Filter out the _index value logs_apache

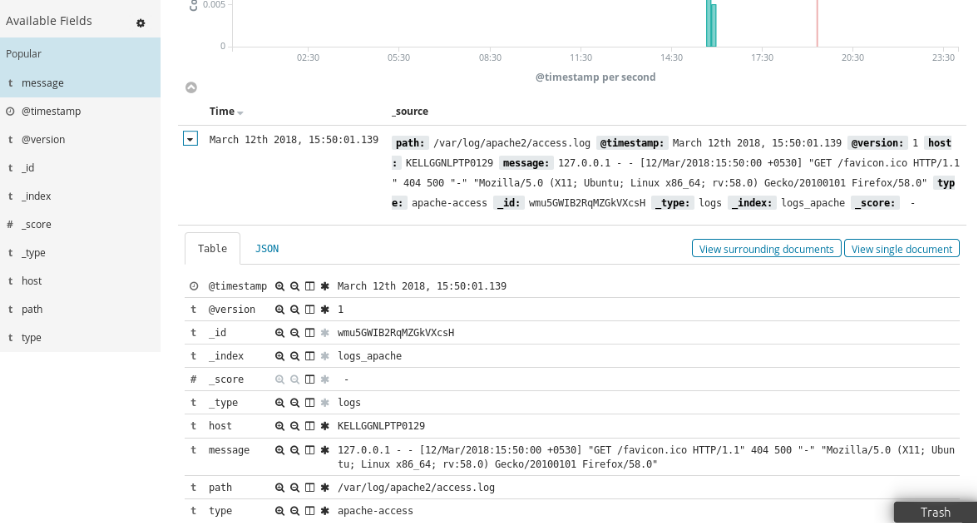(295, 356)
